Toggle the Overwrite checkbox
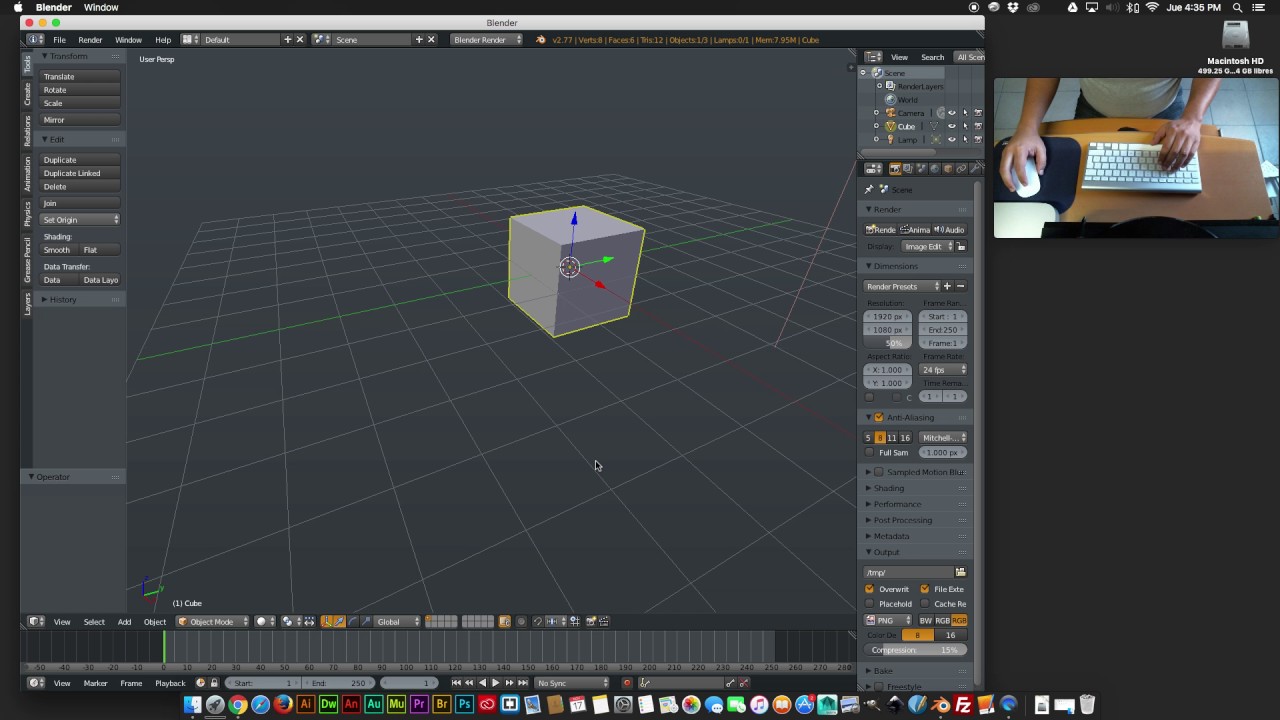 tap(870, 589)
